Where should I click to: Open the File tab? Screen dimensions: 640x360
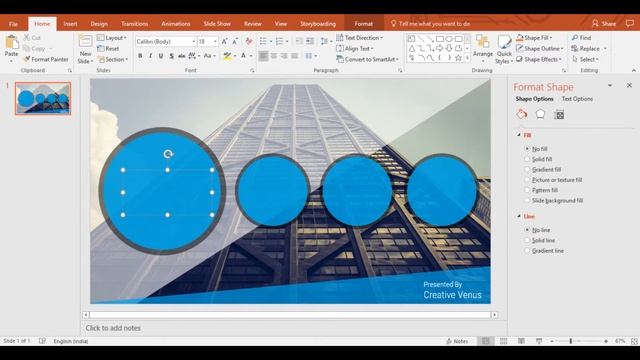point(13,24)
